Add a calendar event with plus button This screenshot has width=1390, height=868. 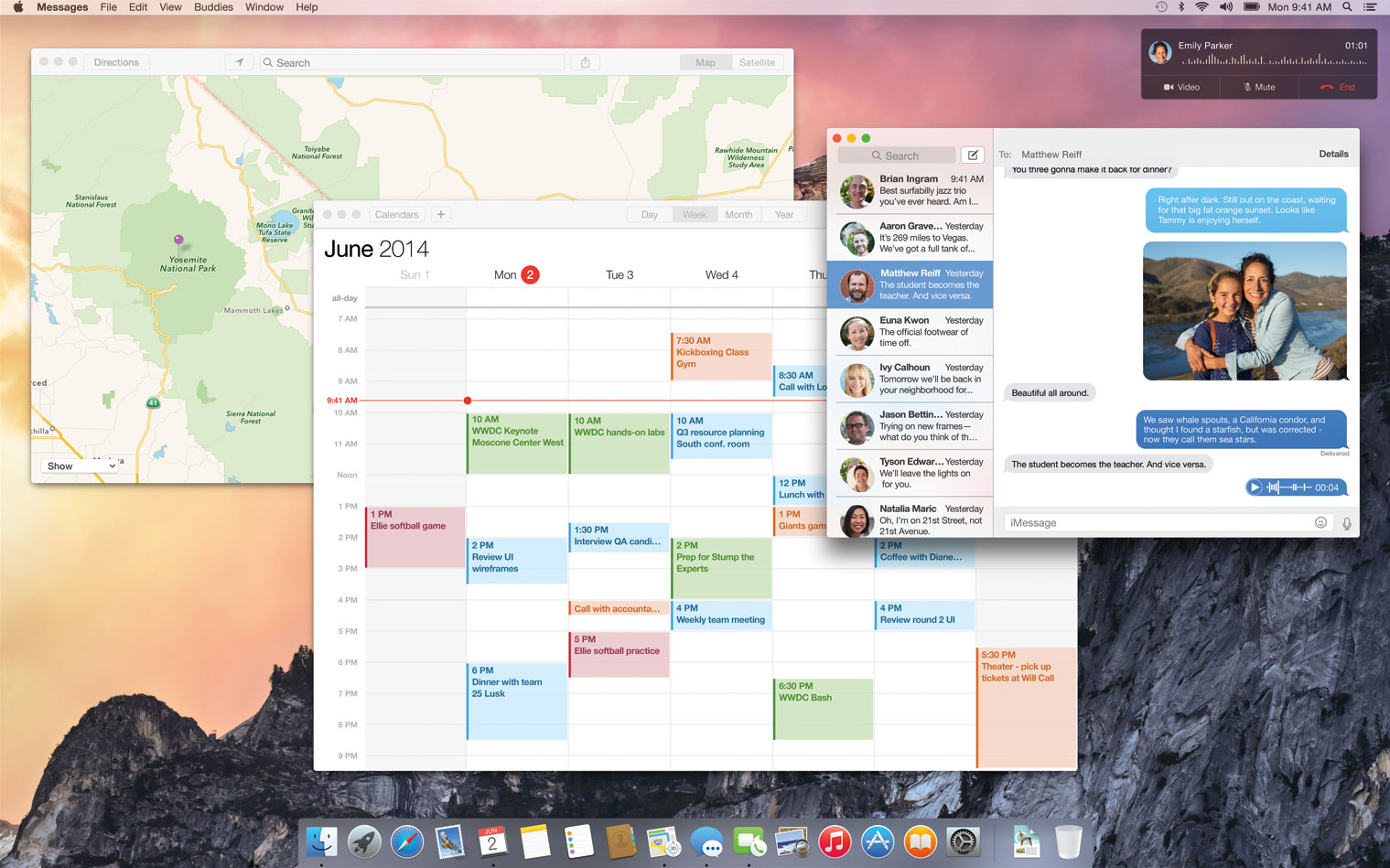coord(441,214)
